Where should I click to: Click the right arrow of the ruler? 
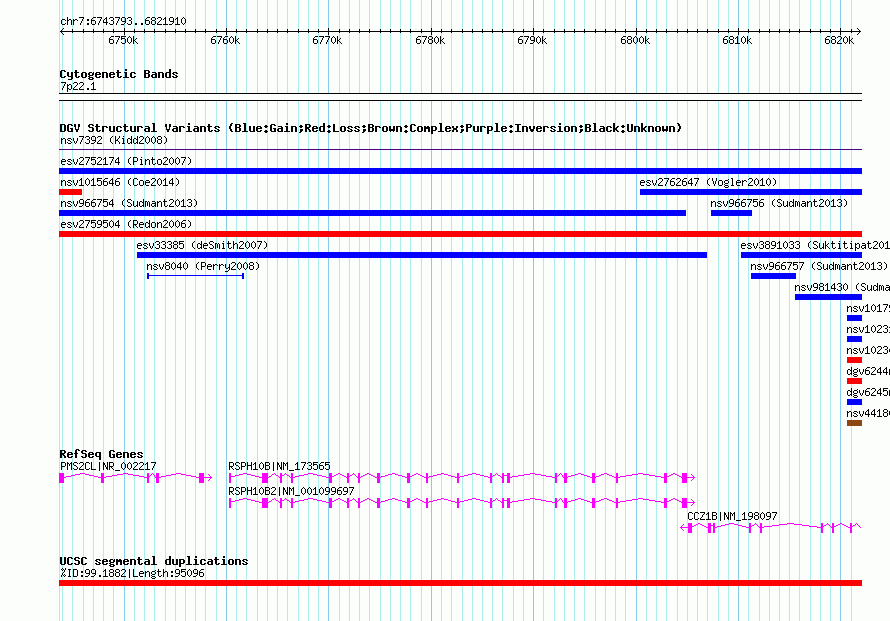pyautogui.click(x=859, y=31)
